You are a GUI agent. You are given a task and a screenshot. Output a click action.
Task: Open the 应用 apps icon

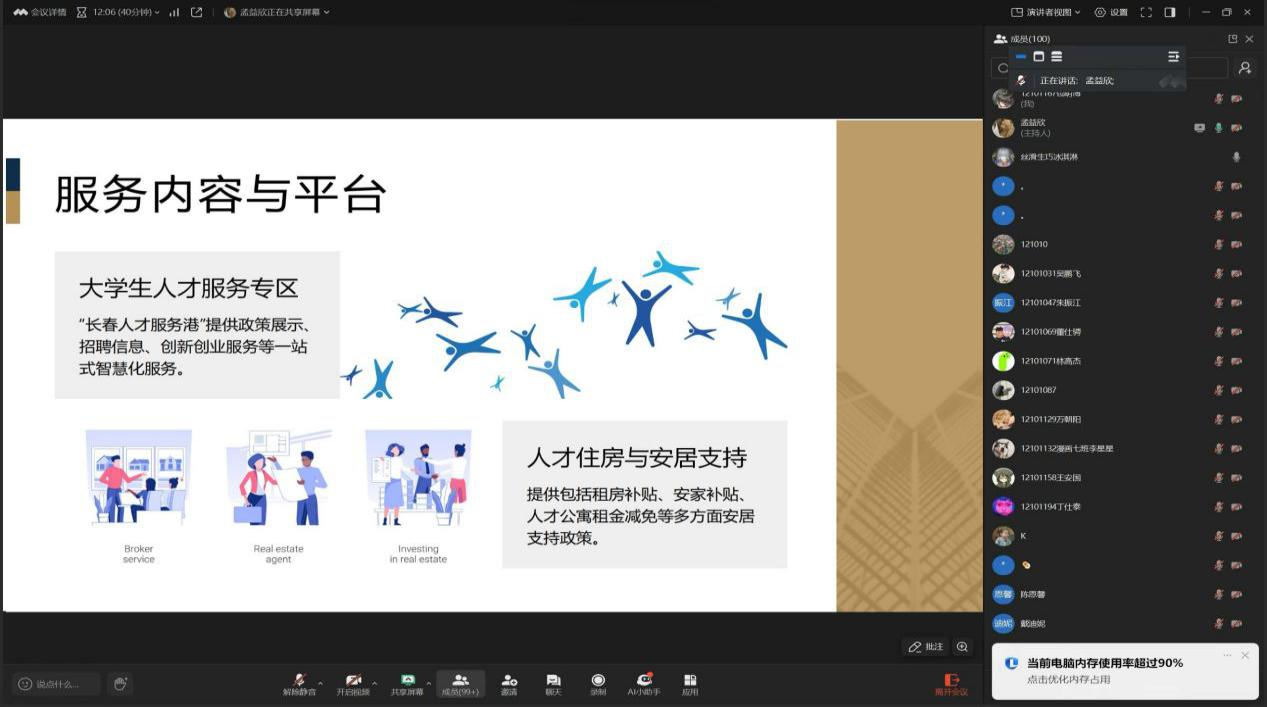(690, 680)
